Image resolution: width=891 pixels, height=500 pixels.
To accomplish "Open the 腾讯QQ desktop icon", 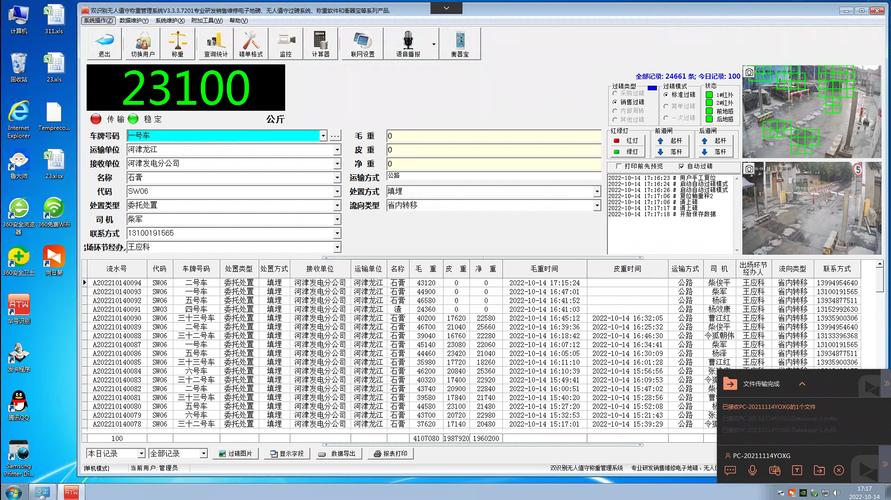I will [x=19, y=406].
